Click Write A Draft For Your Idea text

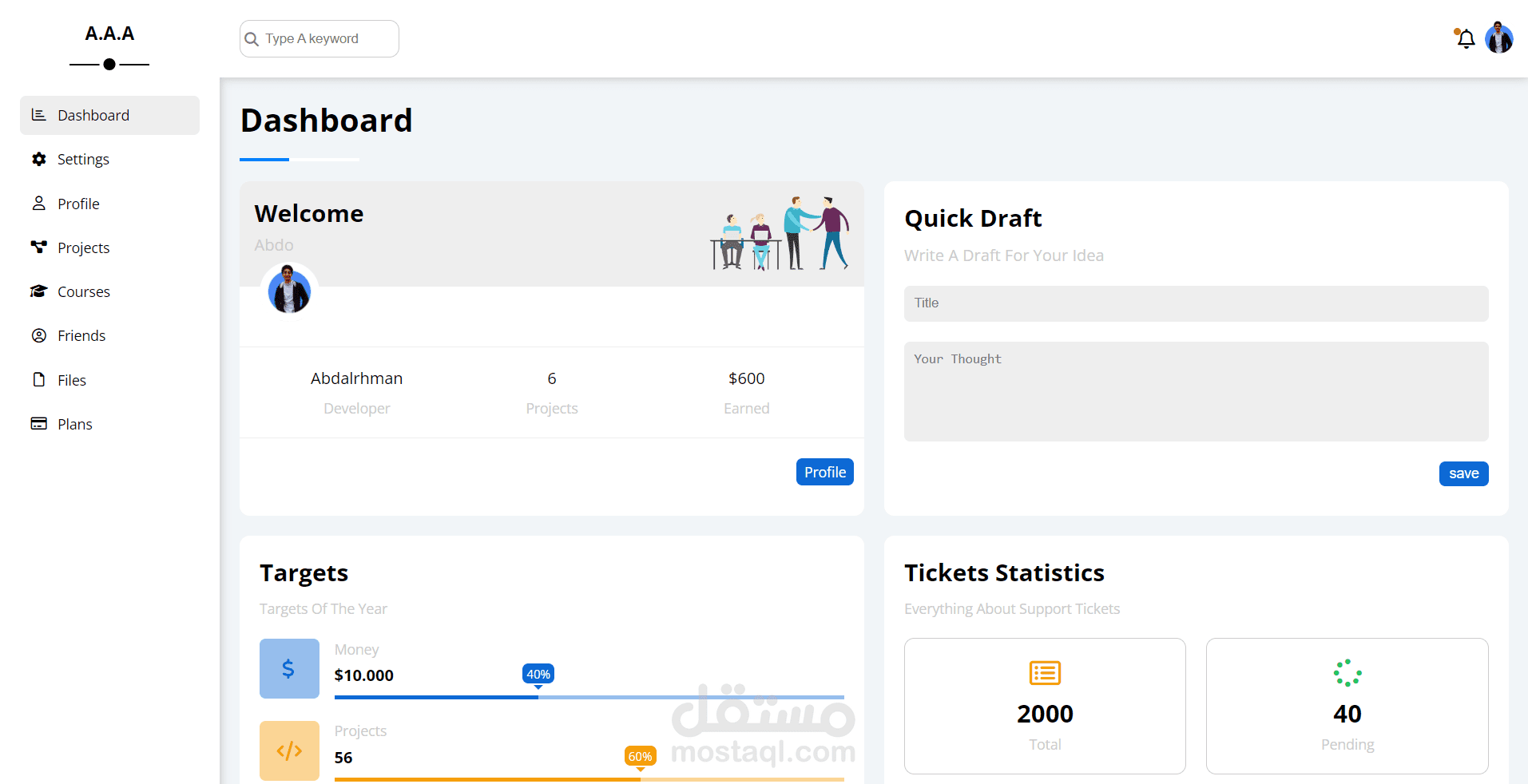click(1004, 255)
